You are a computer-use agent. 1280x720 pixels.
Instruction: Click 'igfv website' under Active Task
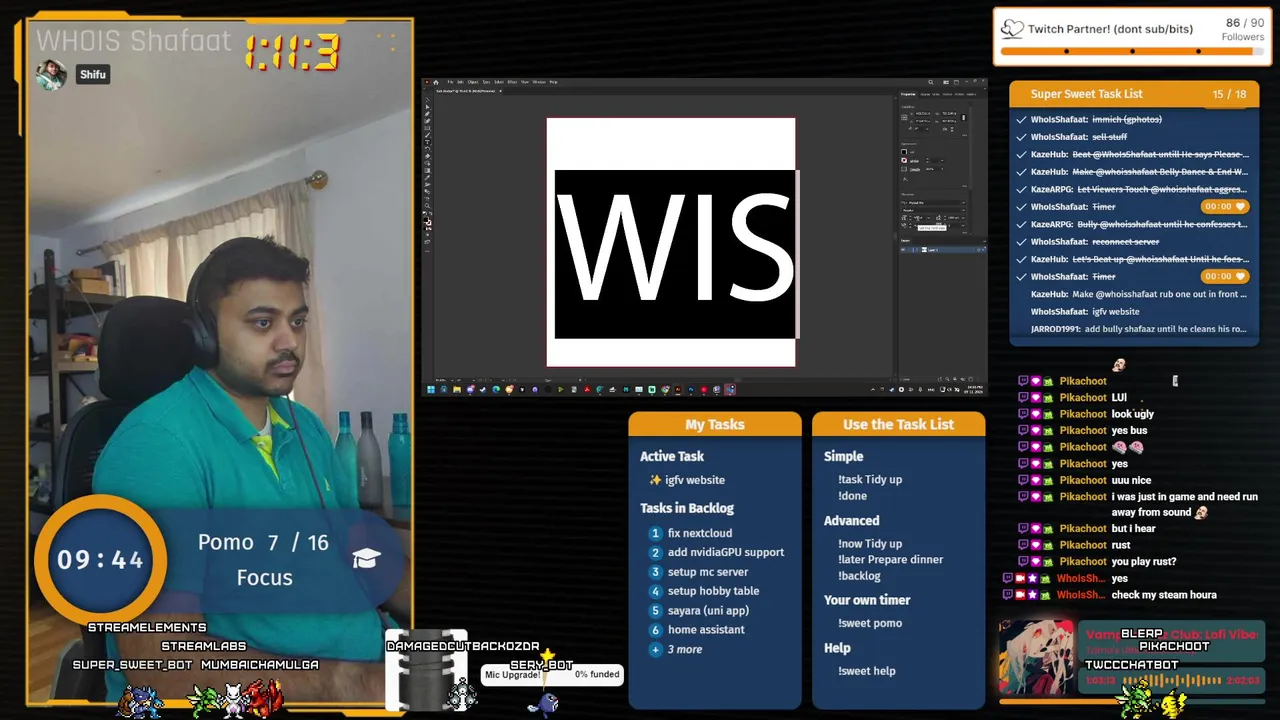click(695, 480)
